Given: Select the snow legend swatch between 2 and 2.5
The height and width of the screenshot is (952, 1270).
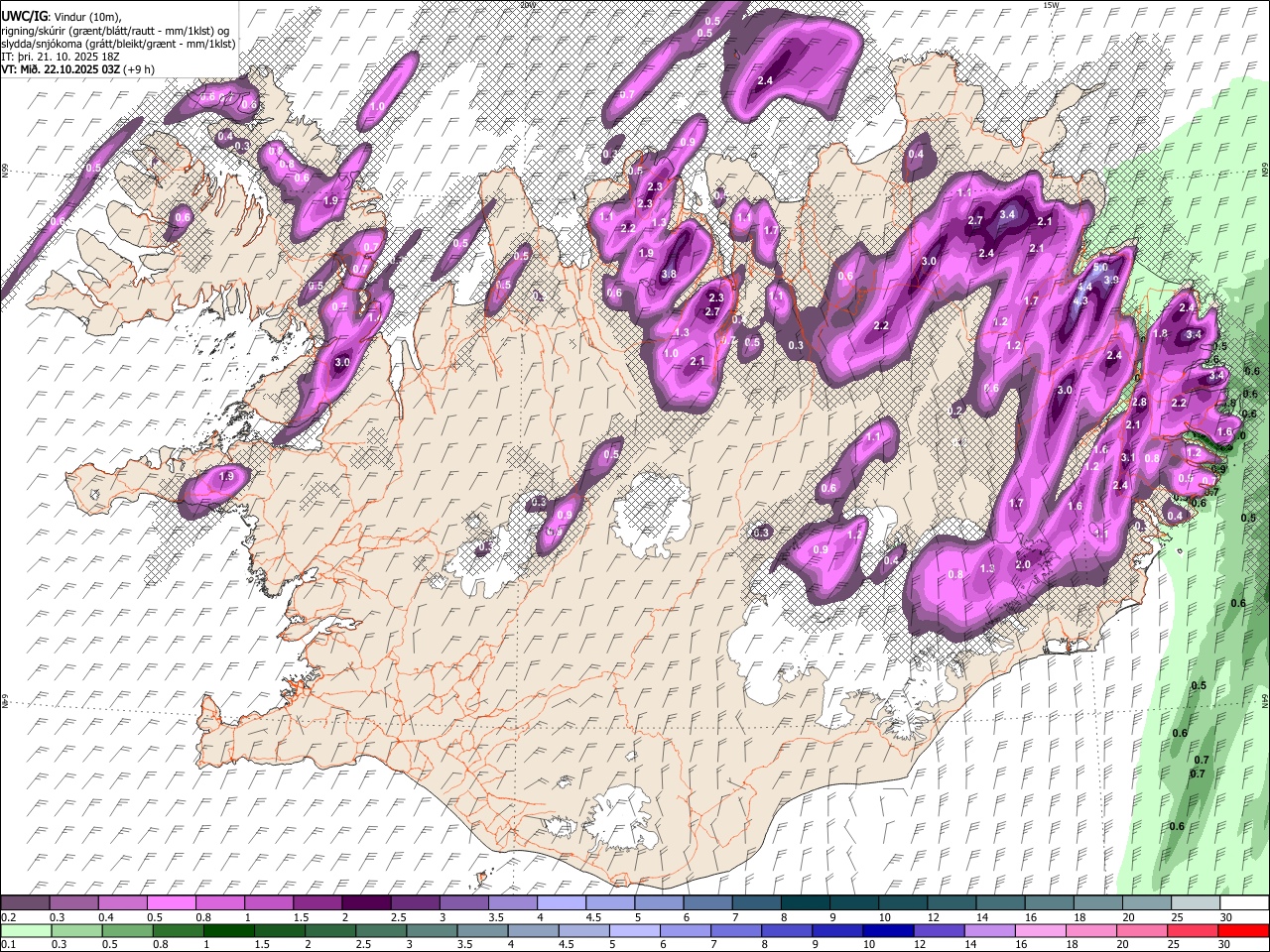Looking at the screenshot, I should [x=366, y=902].
